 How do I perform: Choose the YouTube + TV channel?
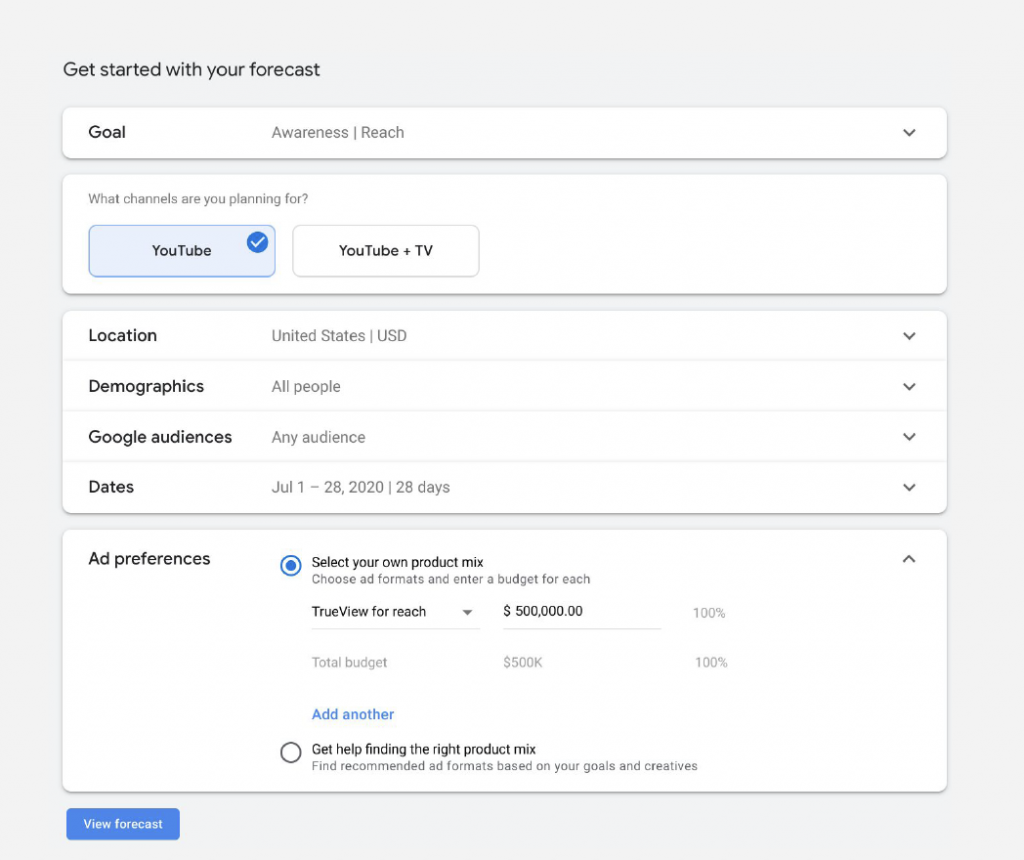(385, 251)
